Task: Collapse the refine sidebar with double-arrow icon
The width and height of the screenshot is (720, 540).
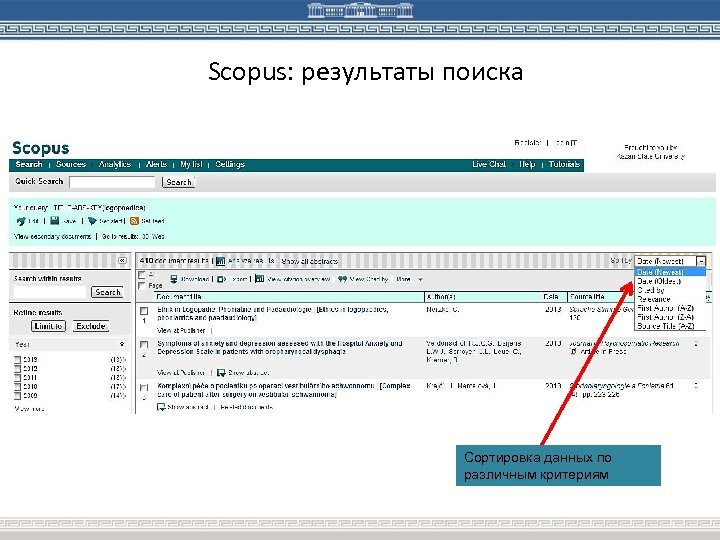Action: 122,261
